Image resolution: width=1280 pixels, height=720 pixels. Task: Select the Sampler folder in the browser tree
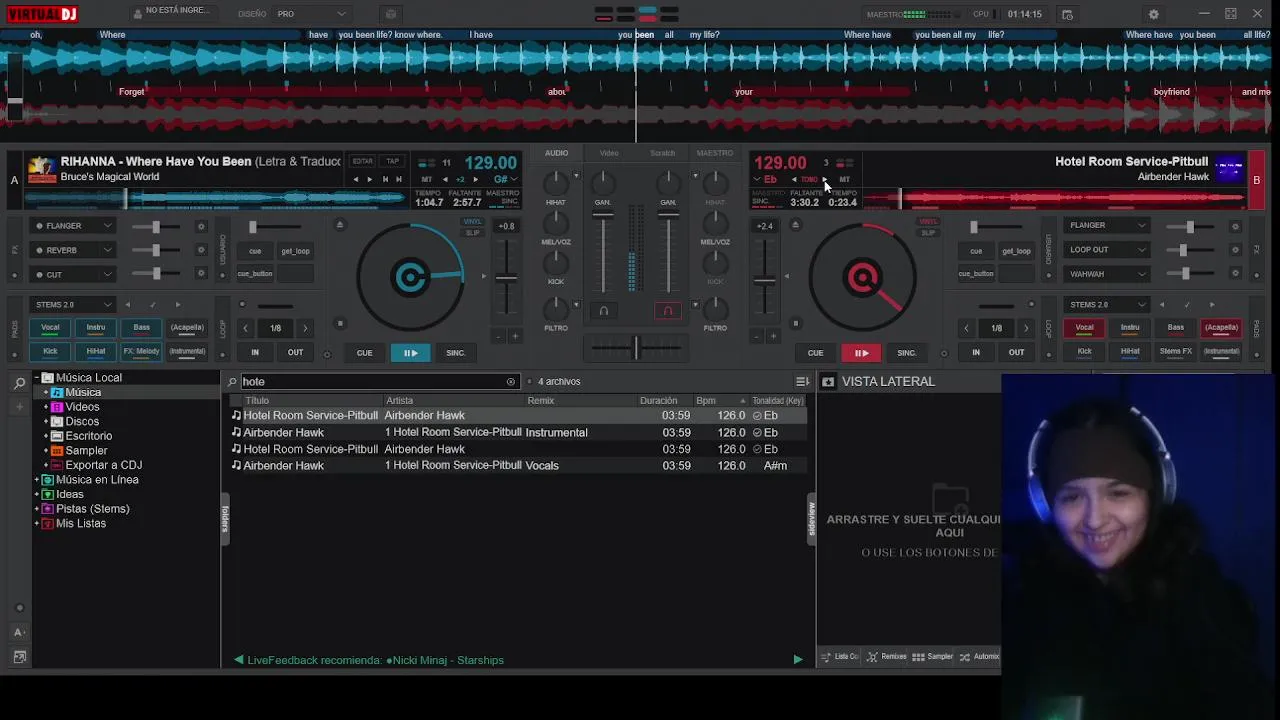click(86, 451)
